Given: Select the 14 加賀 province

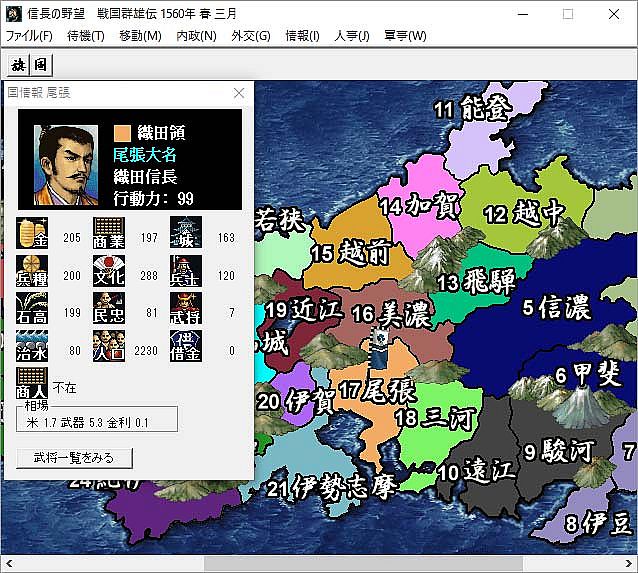Looking at the screenshot, I should pos(420,205).
